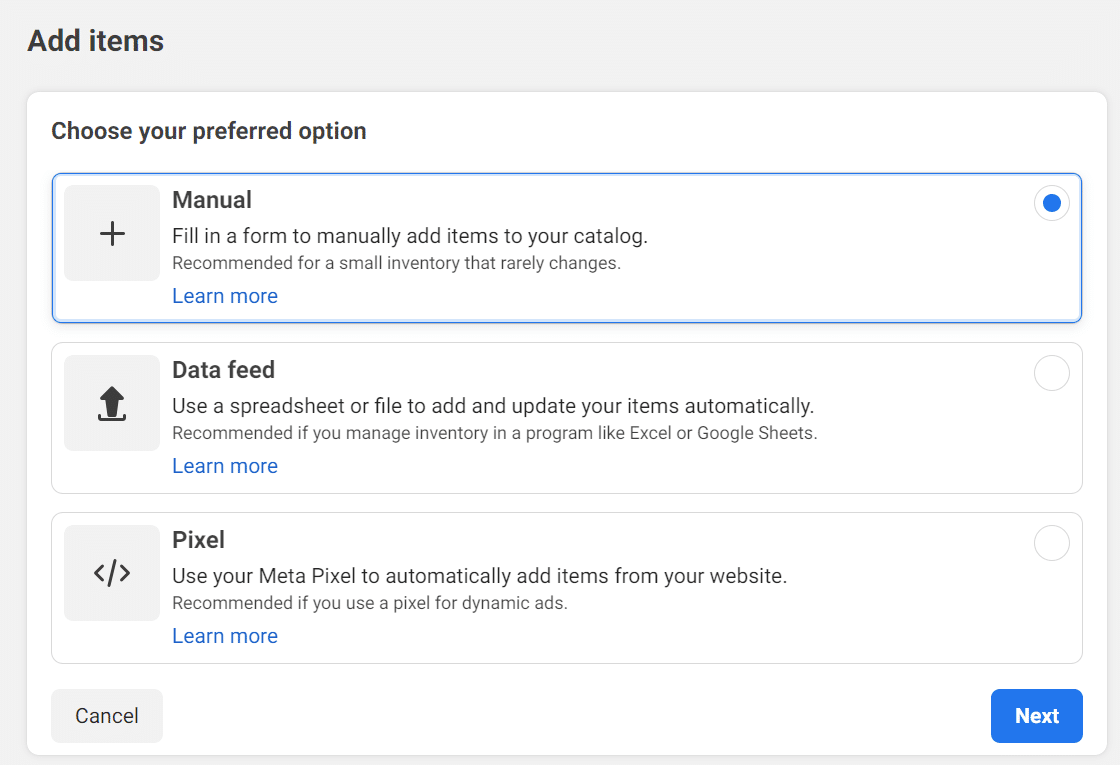
Task: Click the Data feed option title
Action: coord(223,370)
